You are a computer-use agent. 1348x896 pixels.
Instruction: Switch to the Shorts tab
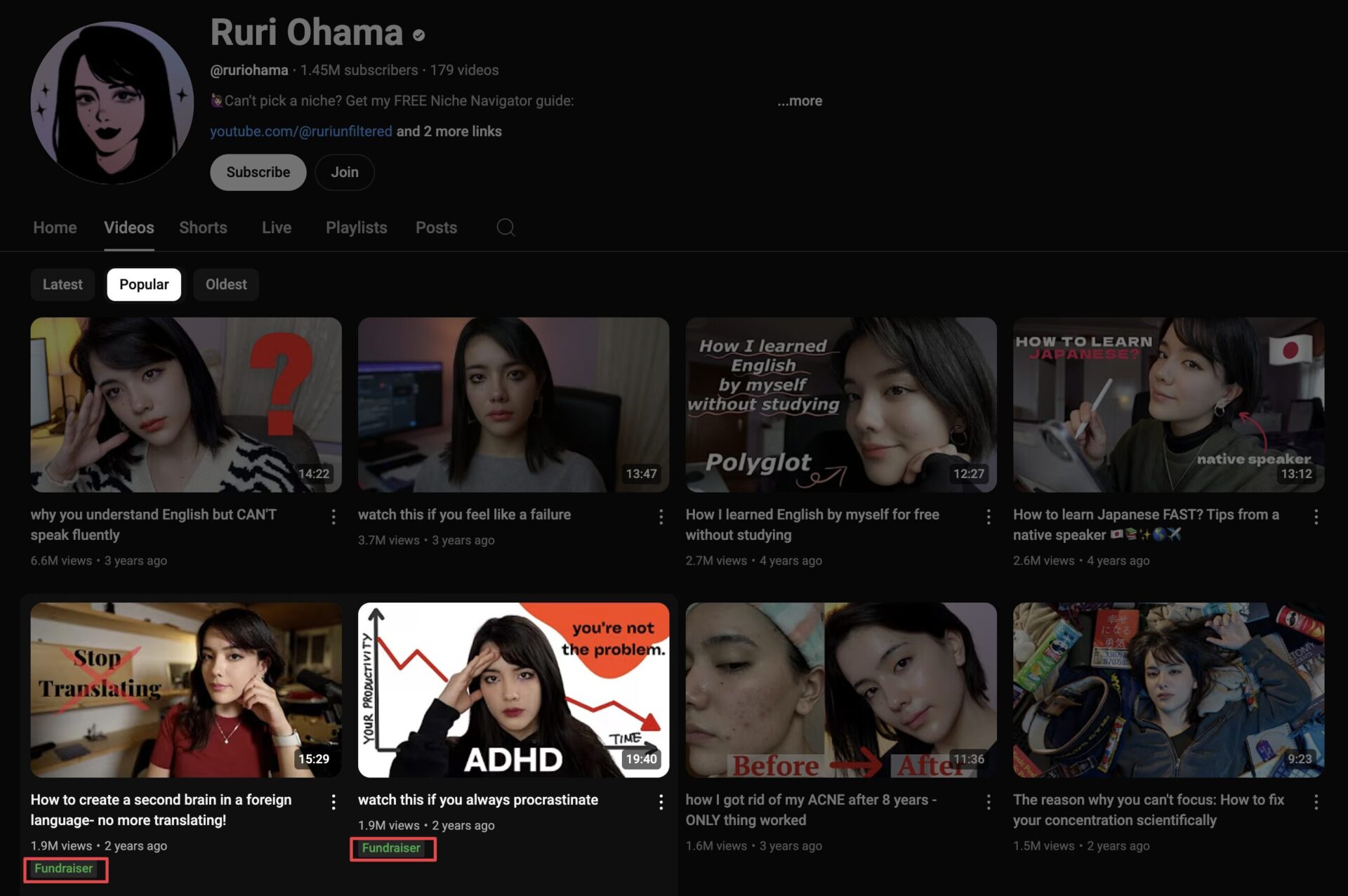click(x=203, y=228)
